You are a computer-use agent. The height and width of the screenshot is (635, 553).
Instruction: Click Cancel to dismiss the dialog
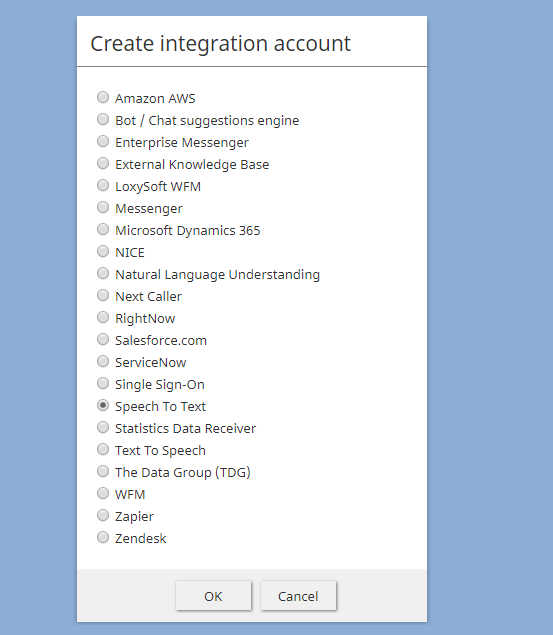(298, 596)
